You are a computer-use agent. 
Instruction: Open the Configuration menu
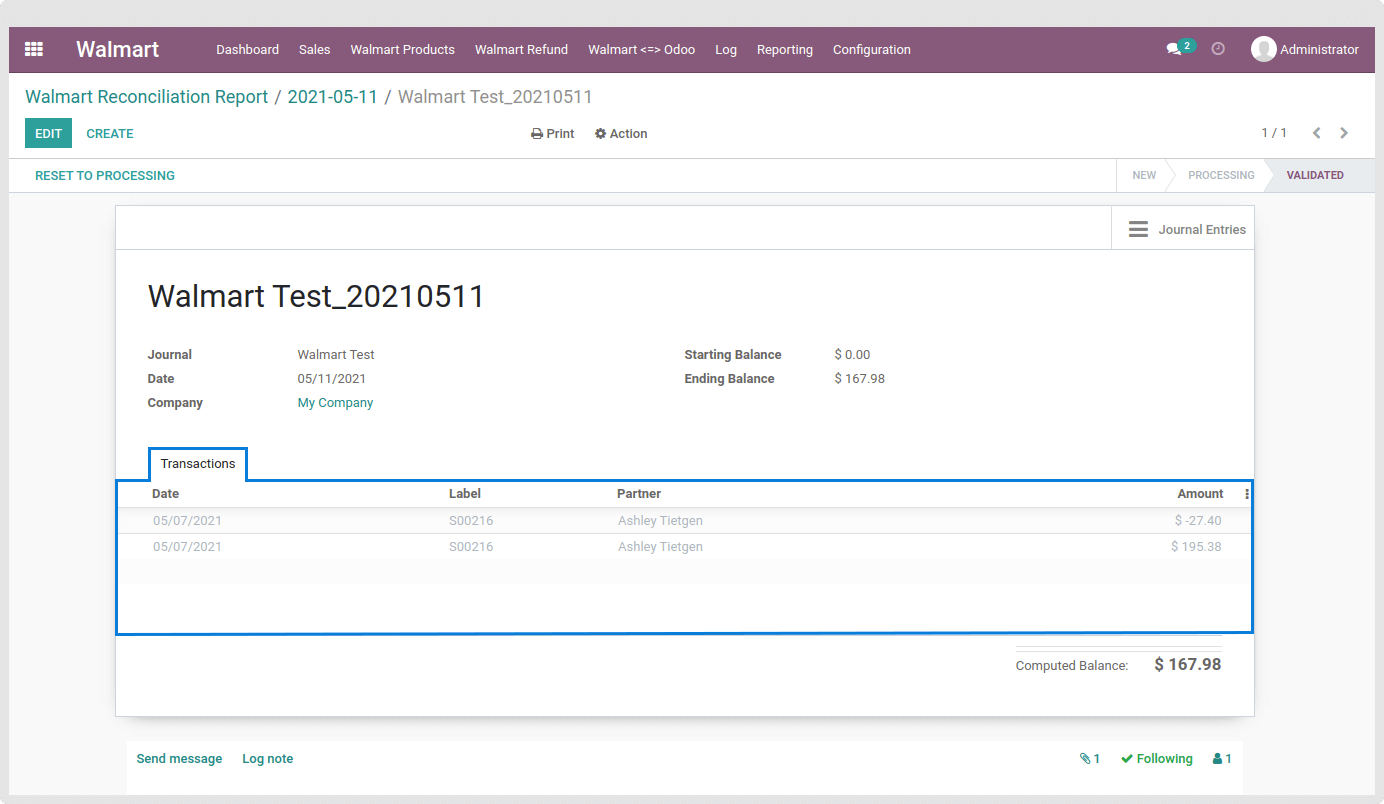pyautogui.click(x=872, y=49)
